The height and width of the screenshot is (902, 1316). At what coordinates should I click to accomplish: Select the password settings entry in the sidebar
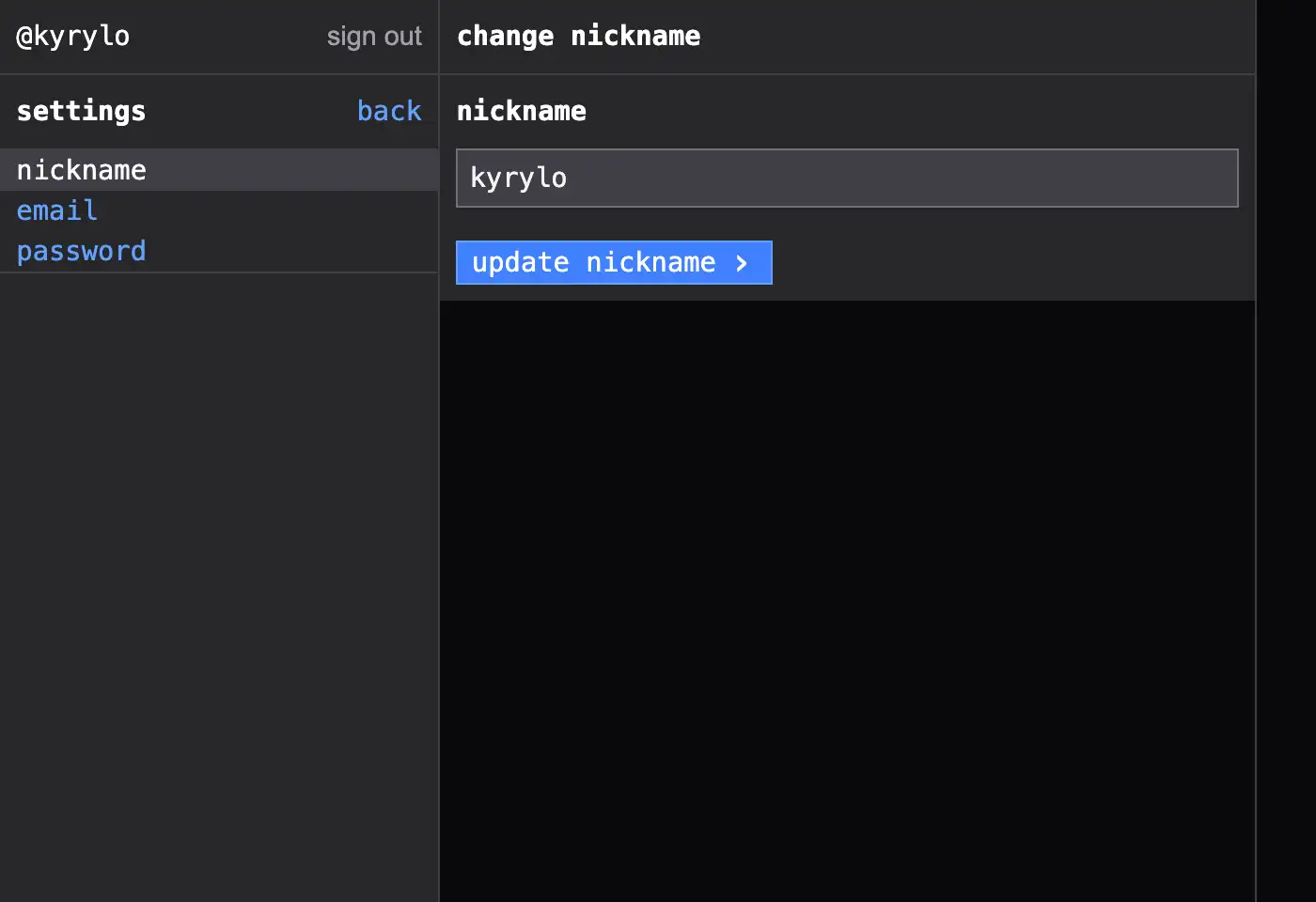pos(81,251)
